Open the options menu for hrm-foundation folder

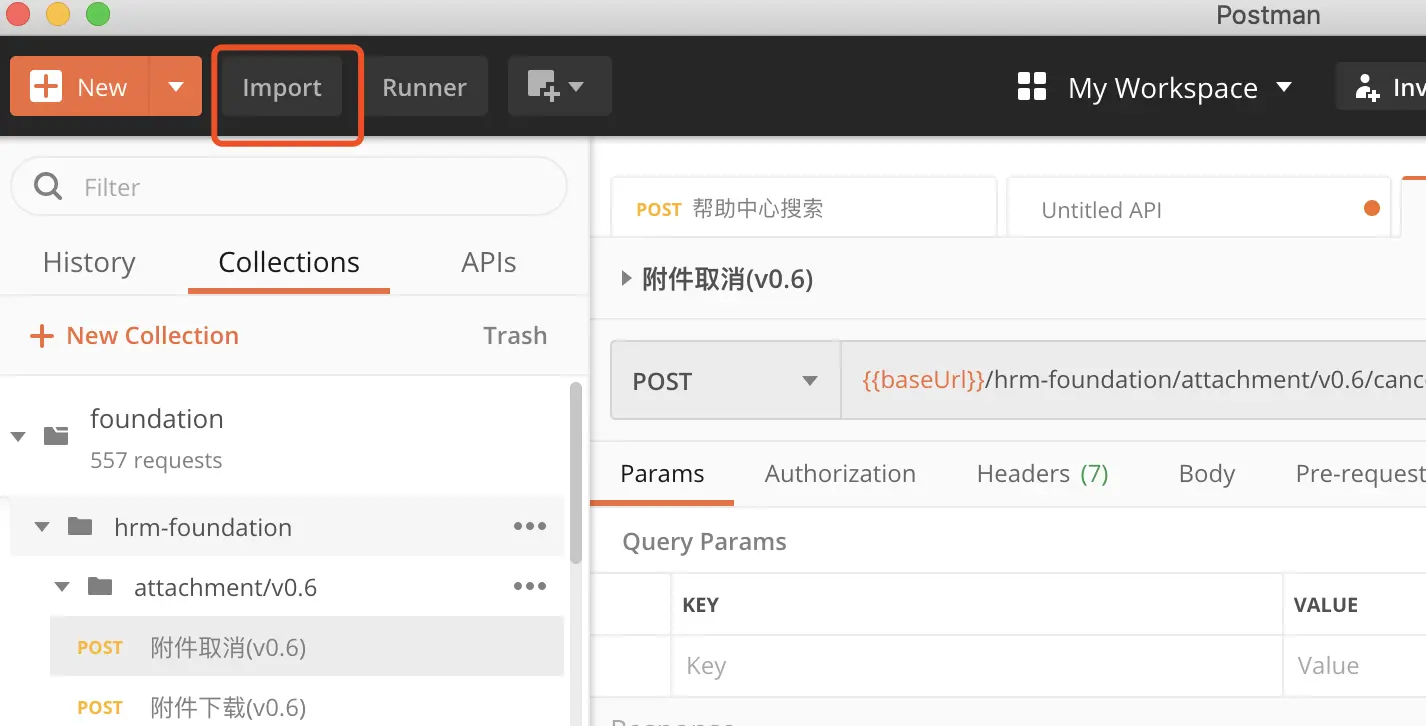[529, 527]
